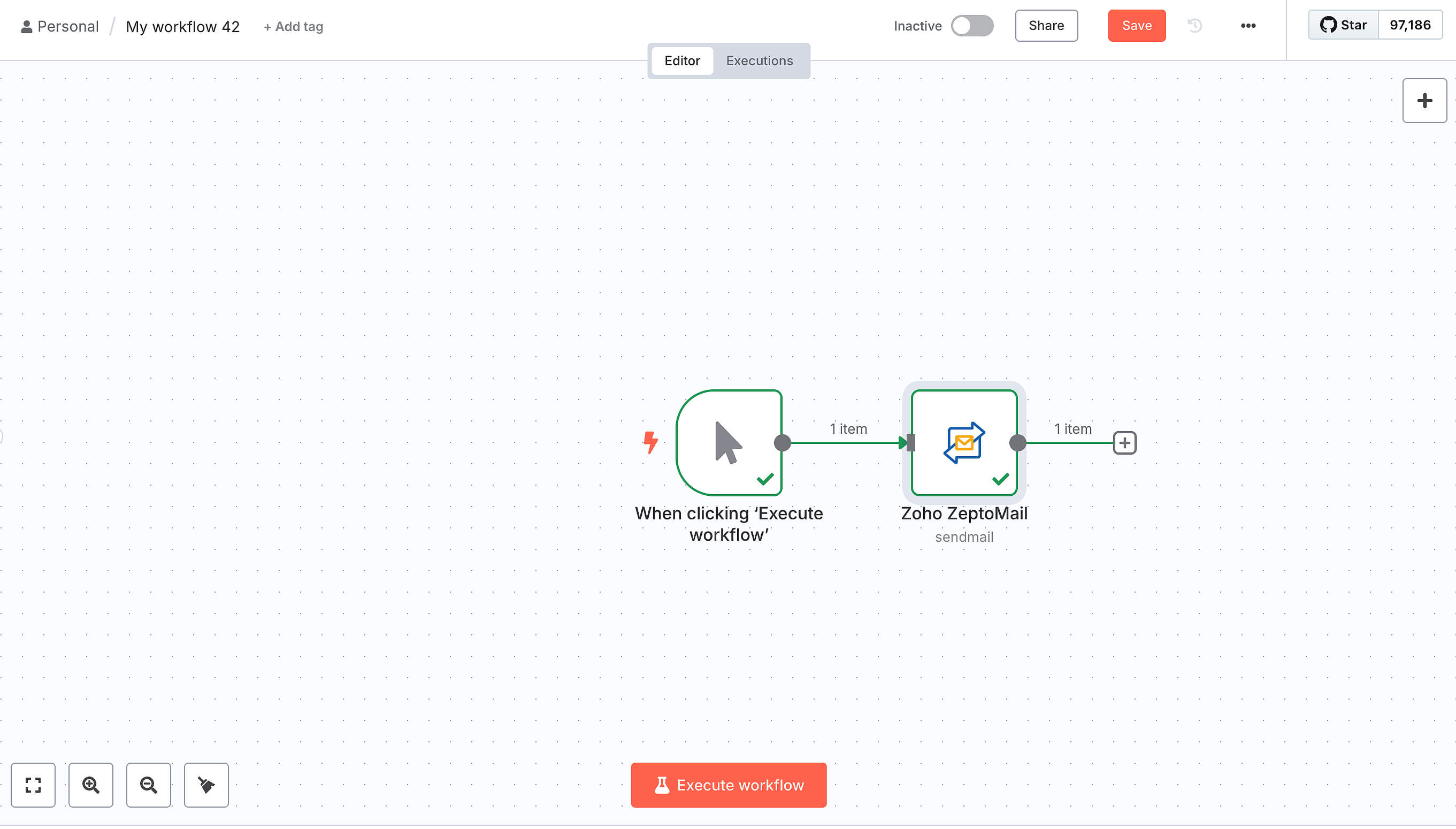This screenshot has width=1456, height=829.
Task: Execute the workflow
Action: 729,785
